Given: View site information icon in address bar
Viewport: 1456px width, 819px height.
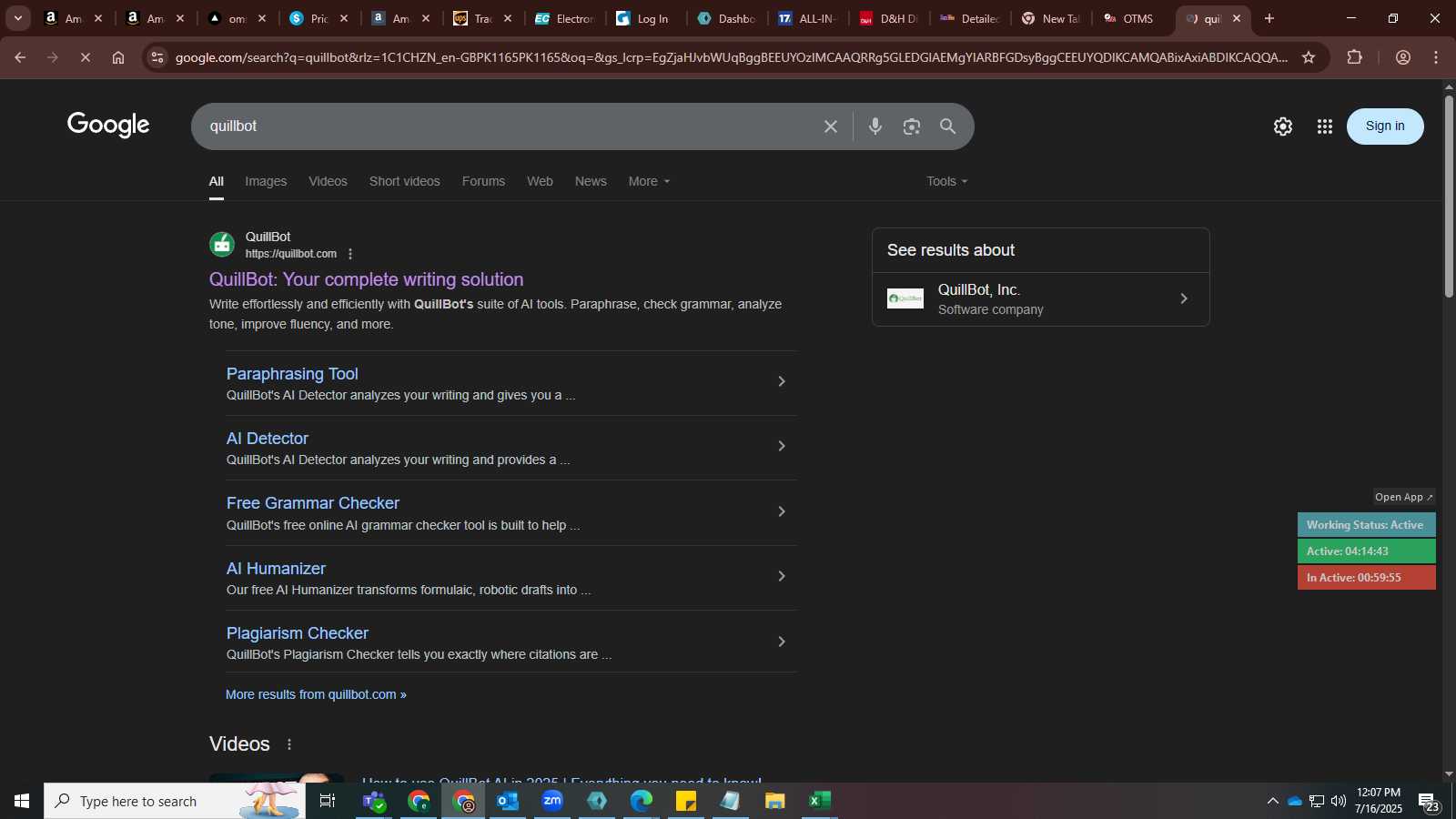Looking at the screenshot, I should [x=157, y=57].
